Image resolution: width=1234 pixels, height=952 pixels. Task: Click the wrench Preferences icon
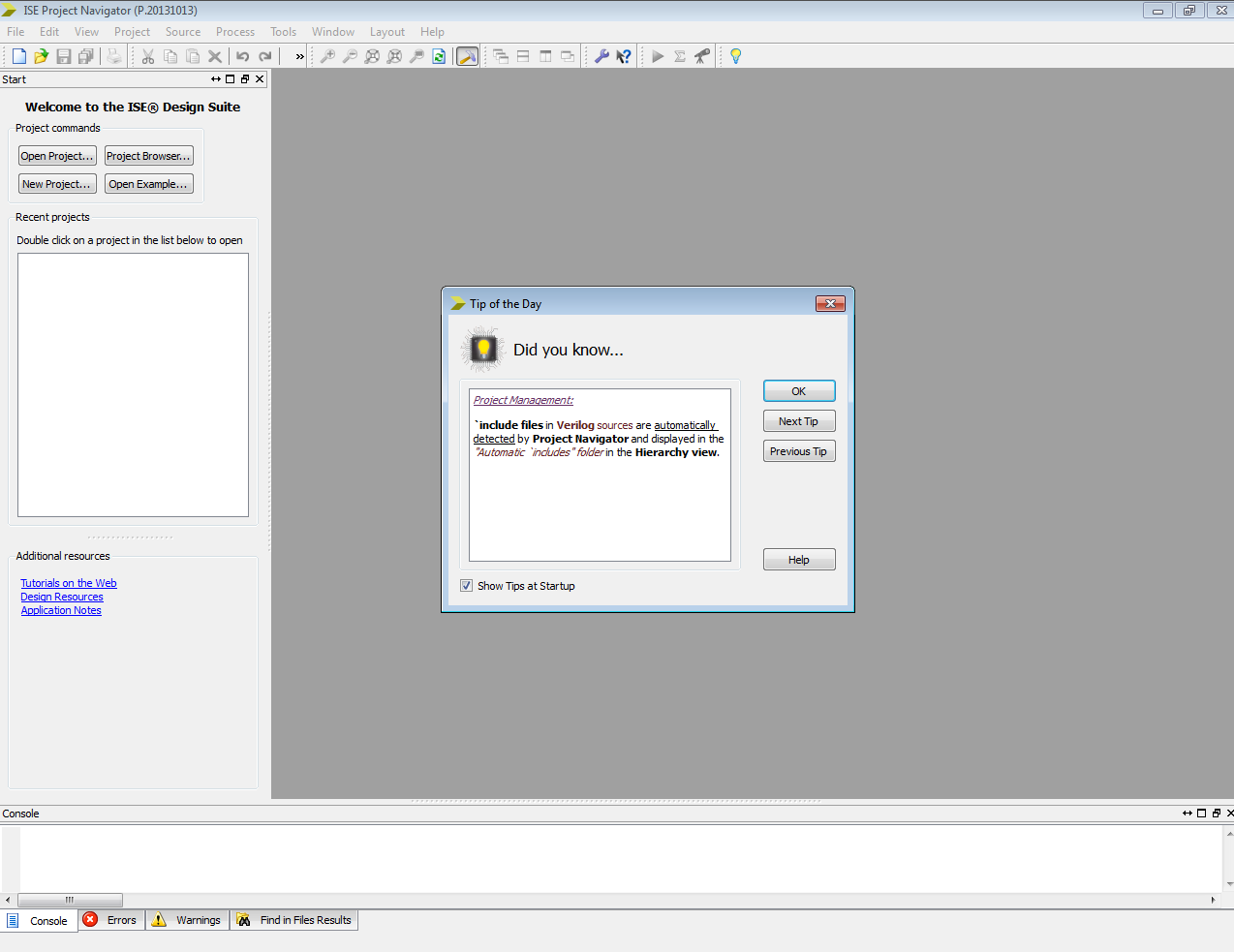pyautogui.click(x=602, y=56)
